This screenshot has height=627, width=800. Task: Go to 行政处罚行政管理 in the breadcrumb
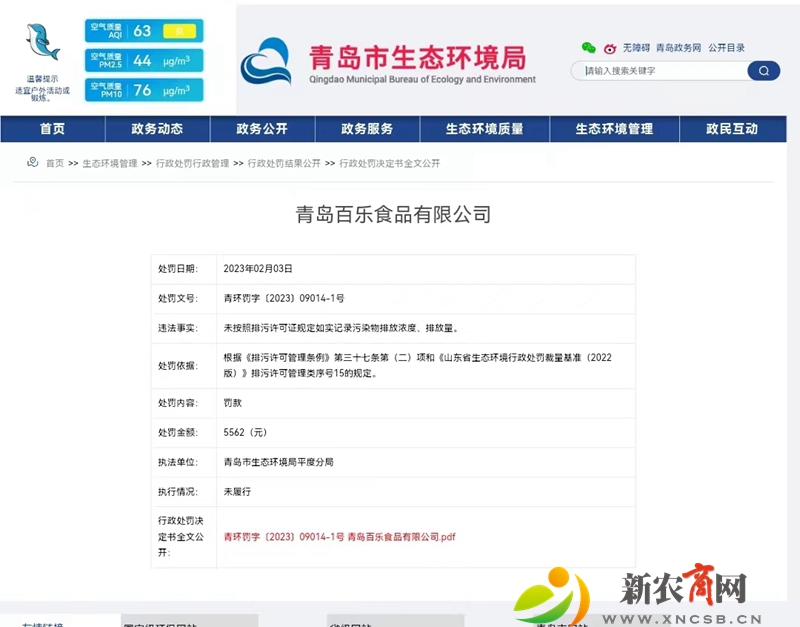(192, 163)
